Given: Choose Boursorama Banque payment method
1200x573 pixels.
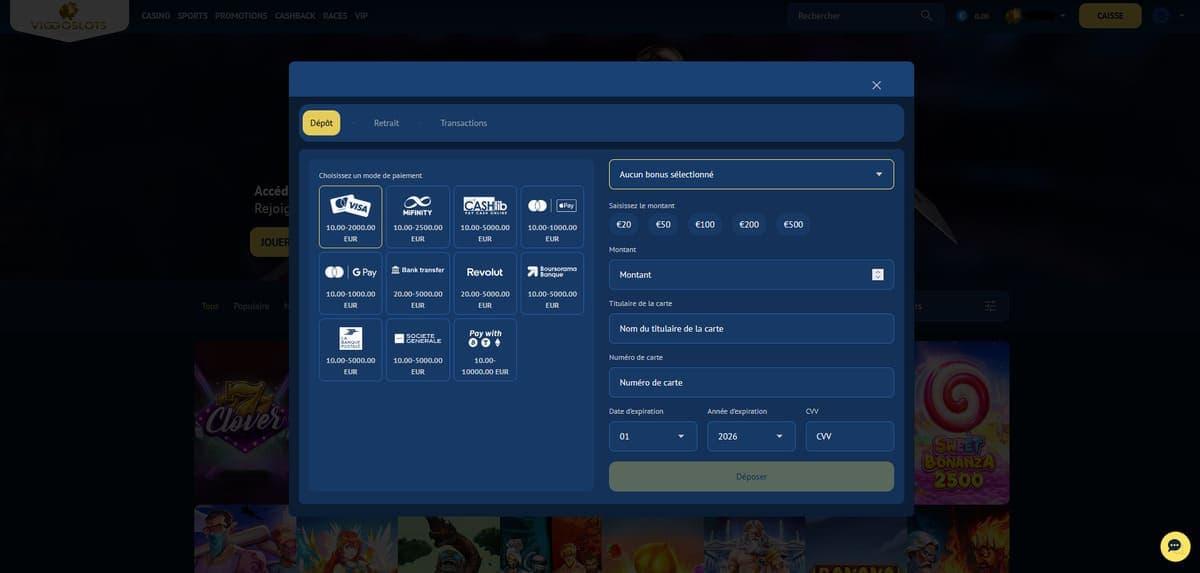Looking at the screenshot, I should point(552,283).
